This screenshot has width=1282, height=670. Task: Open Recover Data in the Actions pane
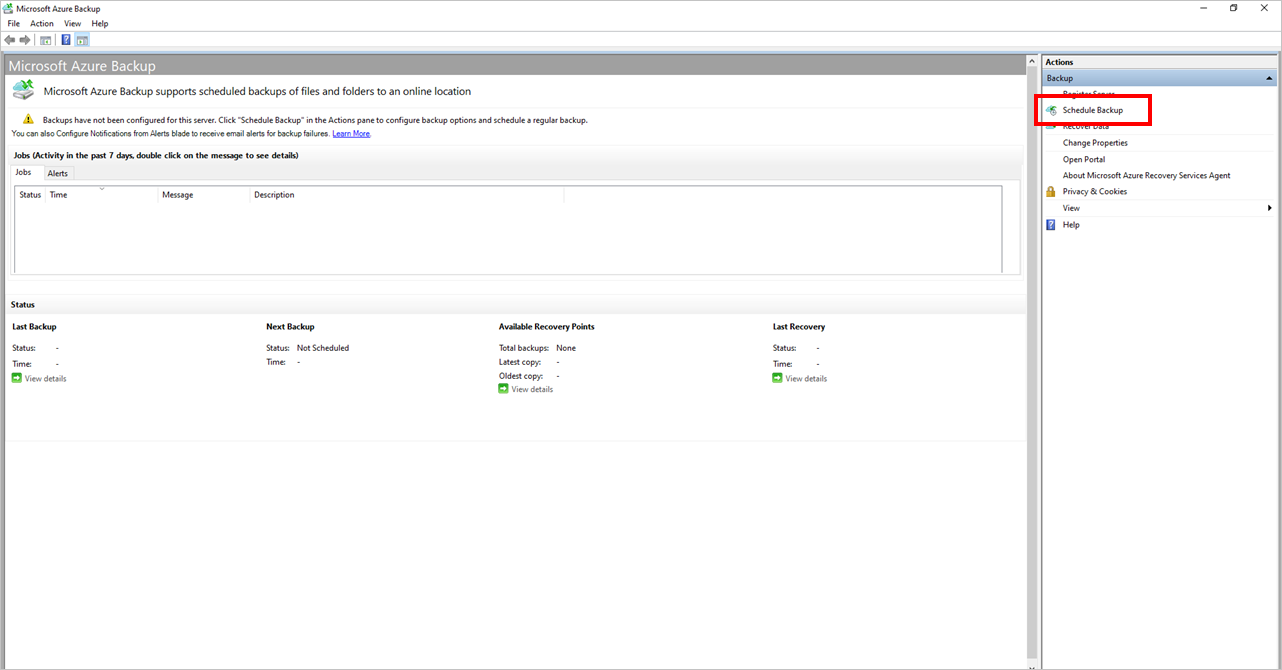pos(1085,126)
